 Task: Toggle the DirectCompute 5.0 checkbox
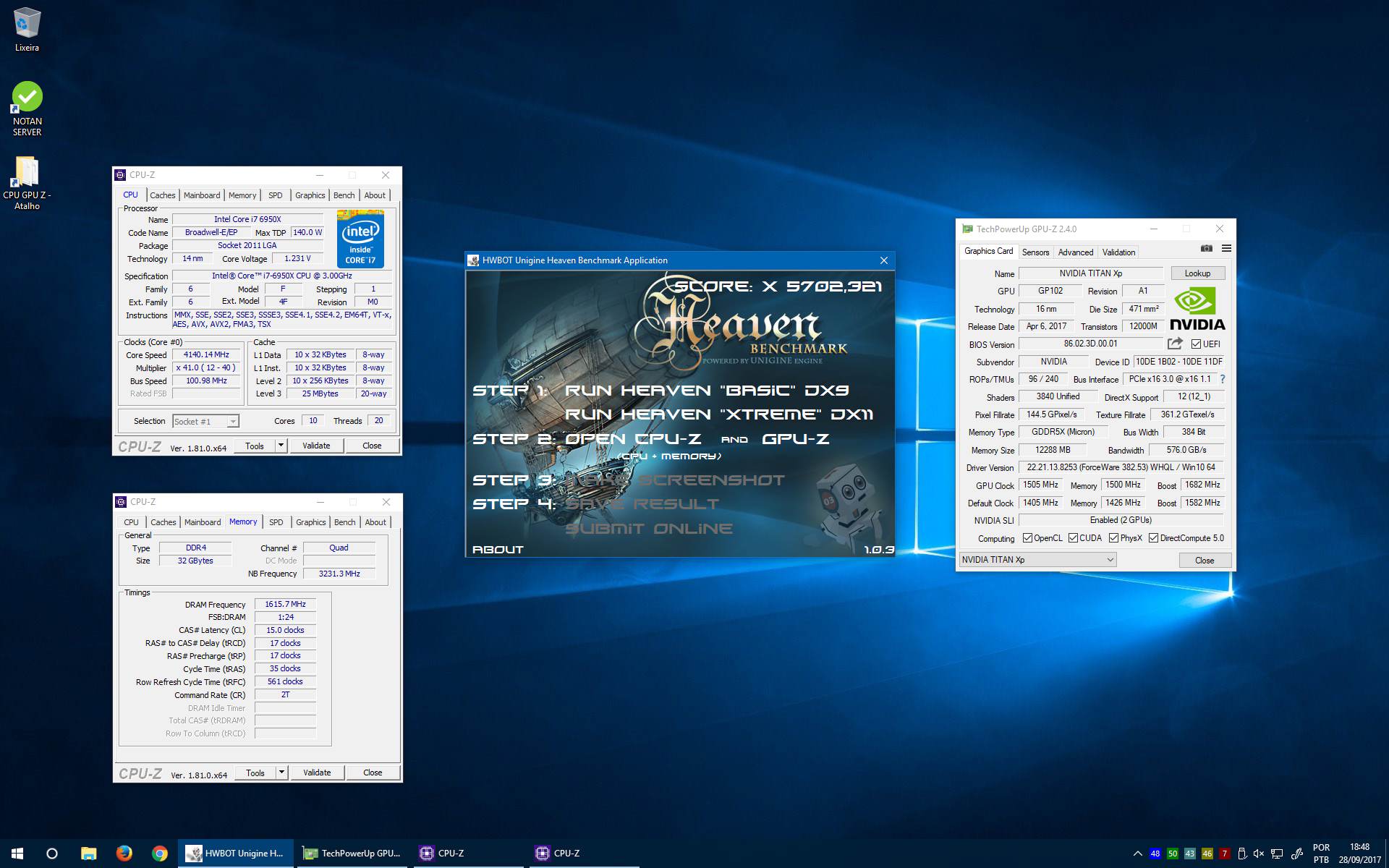tap(1153, 538)
